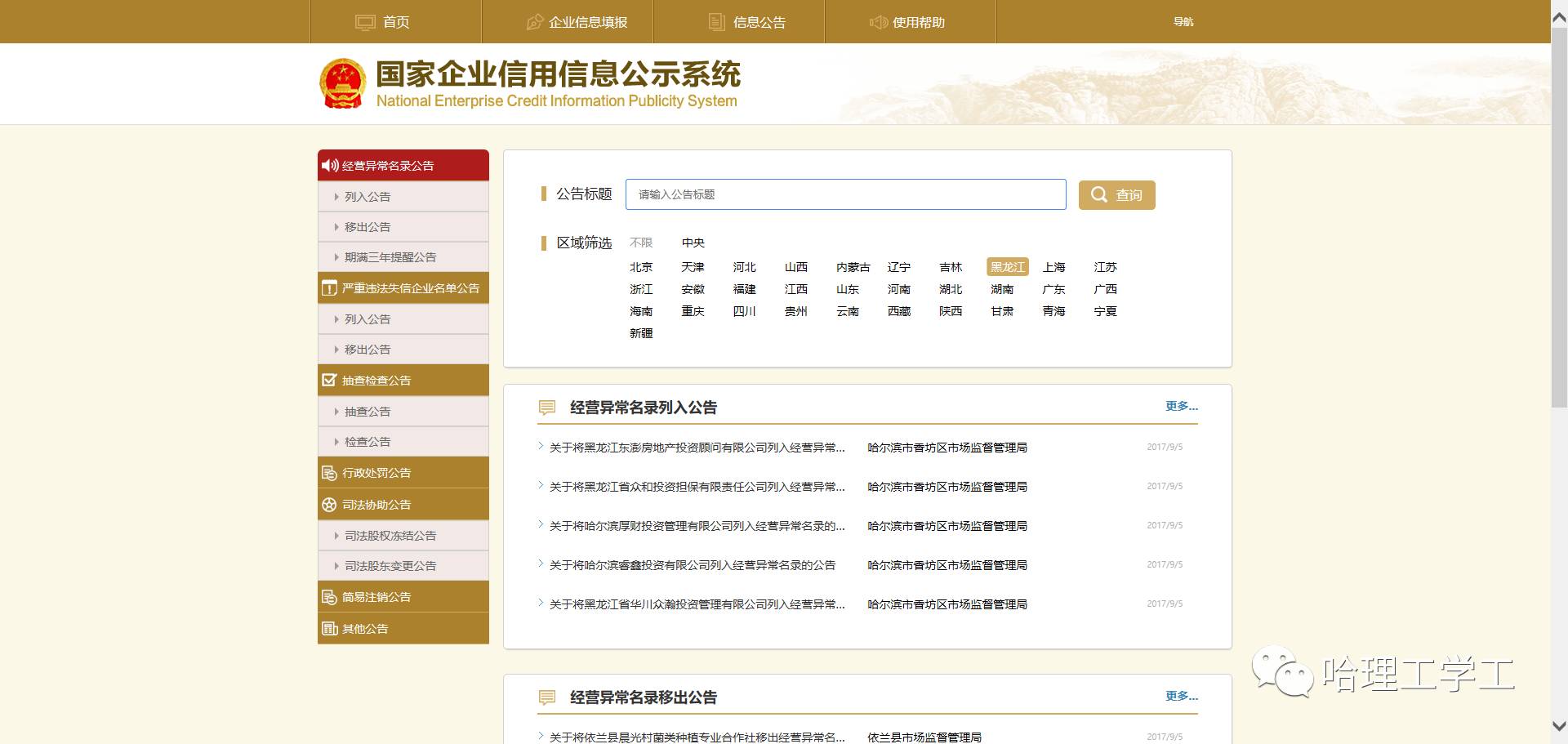Select 经营异常名录公告 sidebar section
The width and height of the screenshot is (1568, 744).
(x=403, y=165)
